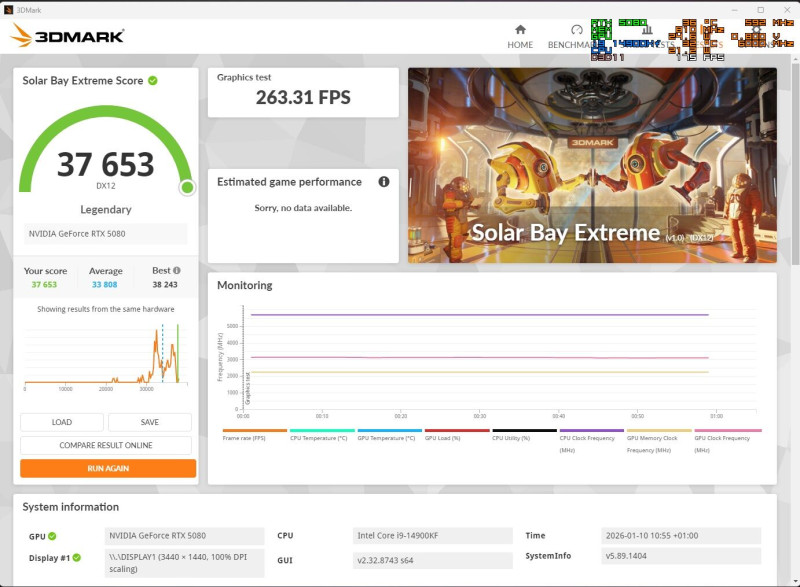Screen dimensions: 800x587
Task: Click the LOAD button
Action: click(62, 422)
